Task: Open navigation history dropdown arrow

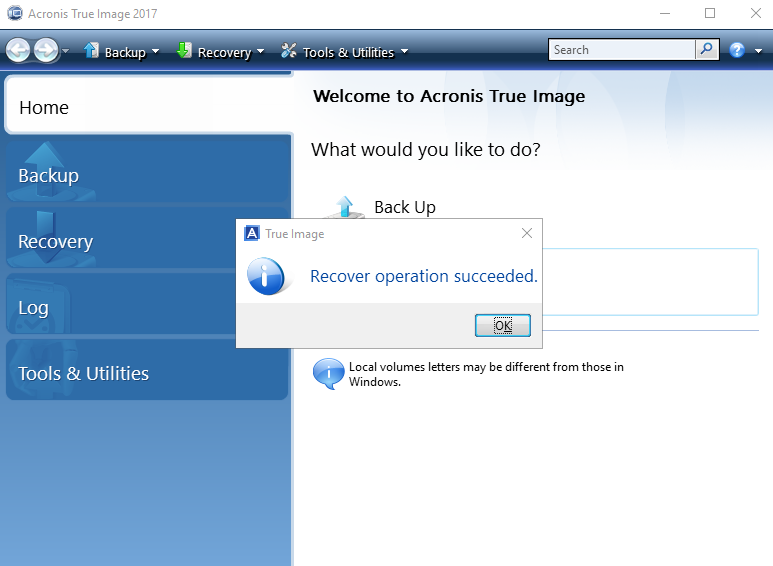Action: [66, 51]
